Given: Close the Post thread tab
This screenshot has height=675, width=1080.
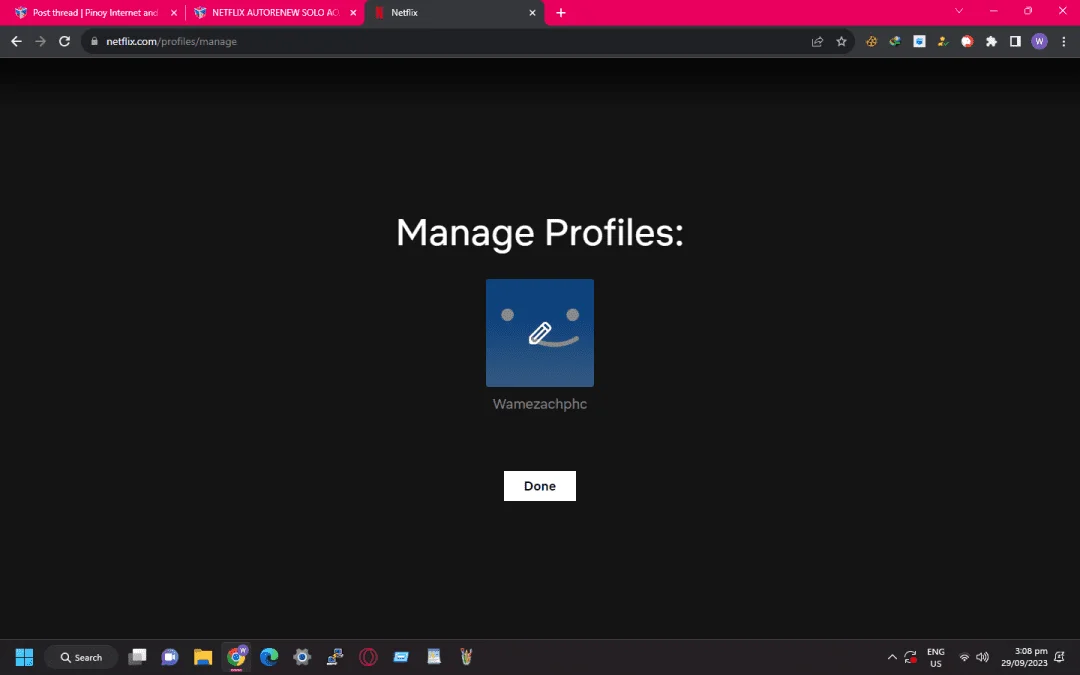Looking at the screenshot, I should pyautogui.click(x=174, y=12).
